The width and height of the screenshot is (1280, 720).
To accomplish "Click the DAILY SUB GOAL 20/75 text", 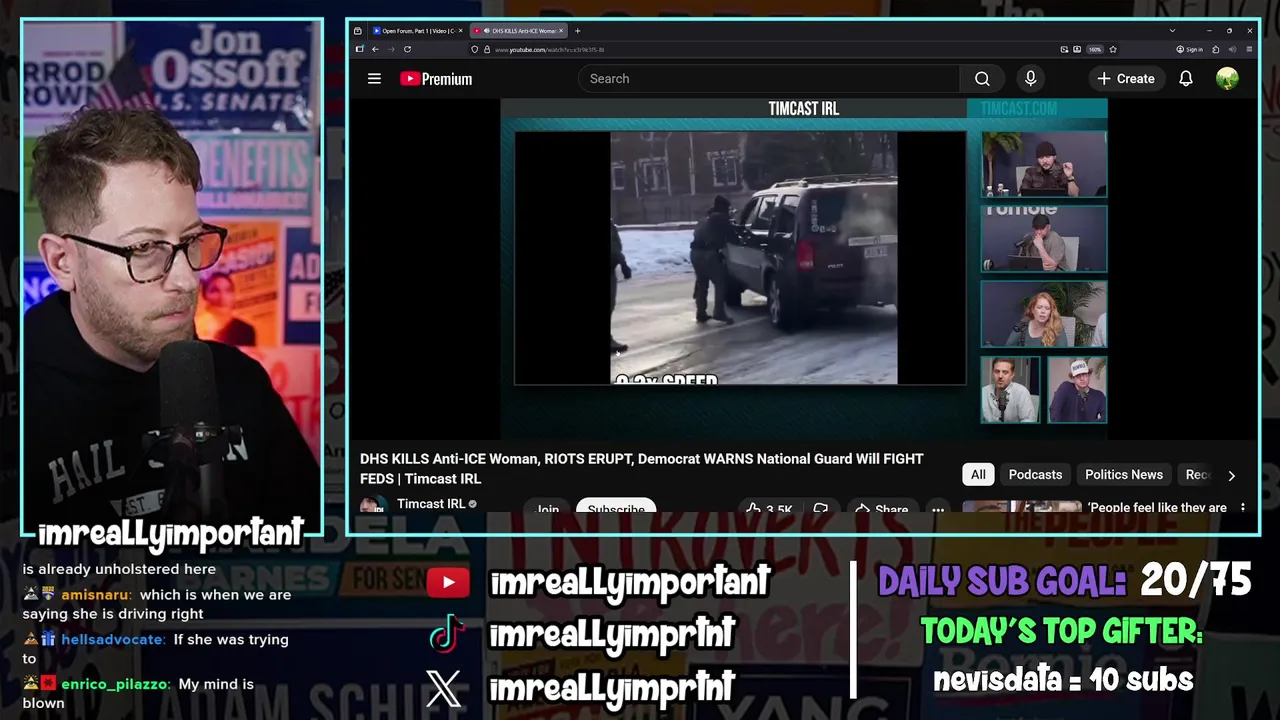I will pos(1064,580).
